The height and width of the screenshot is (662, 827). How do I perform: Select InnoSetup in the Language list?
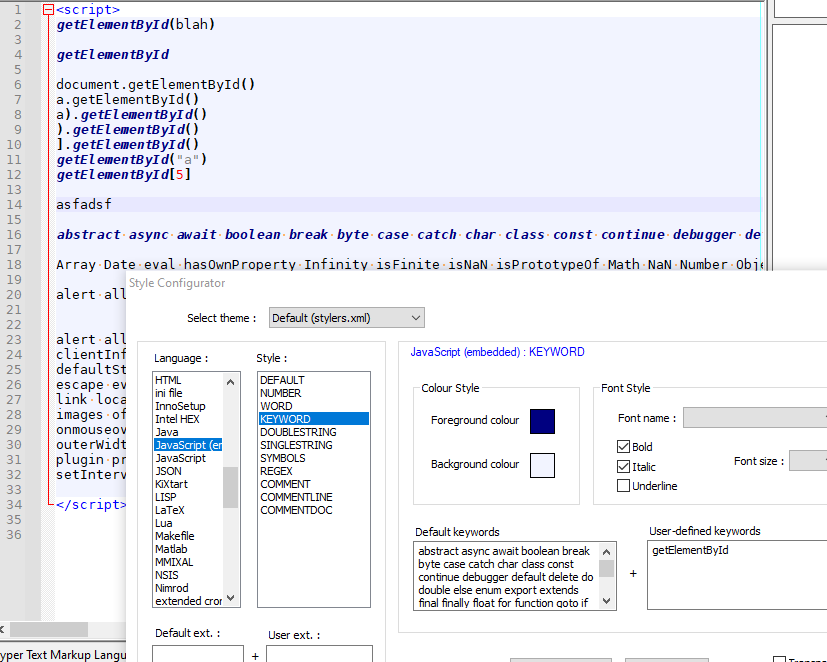(180, 406)
